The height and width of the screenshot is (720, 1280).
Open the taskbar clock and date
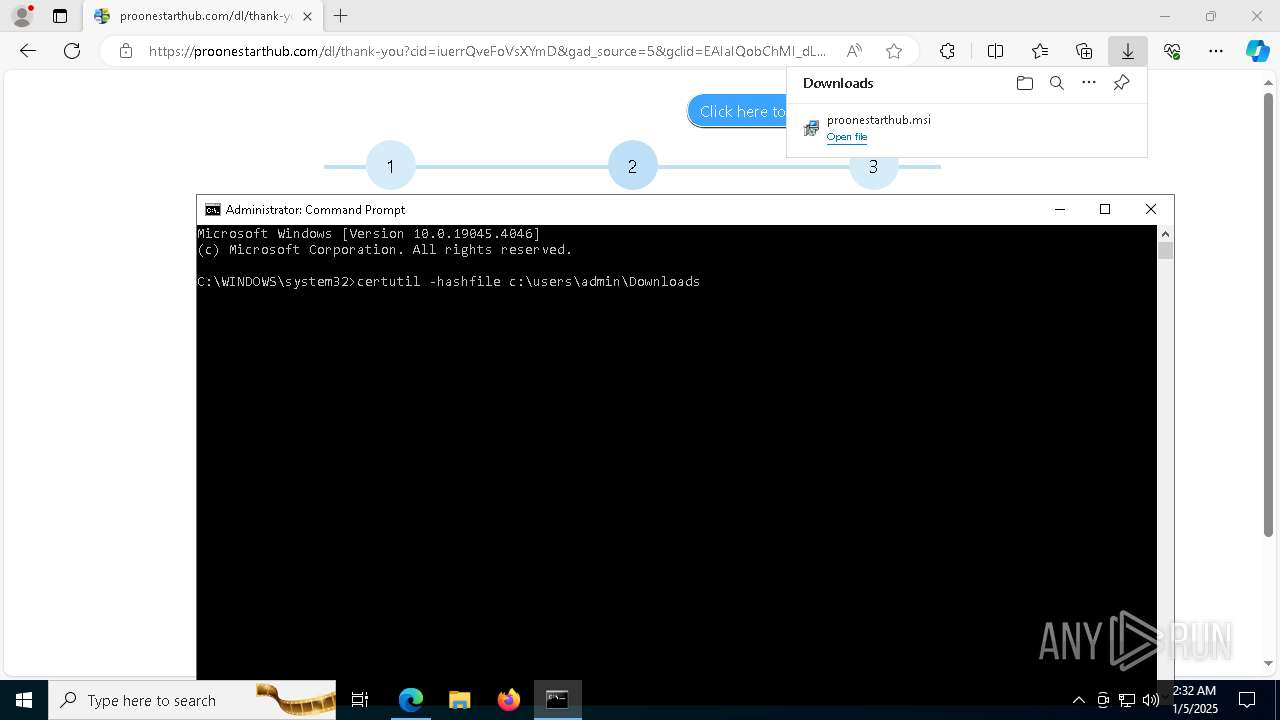click(1194, 700)
